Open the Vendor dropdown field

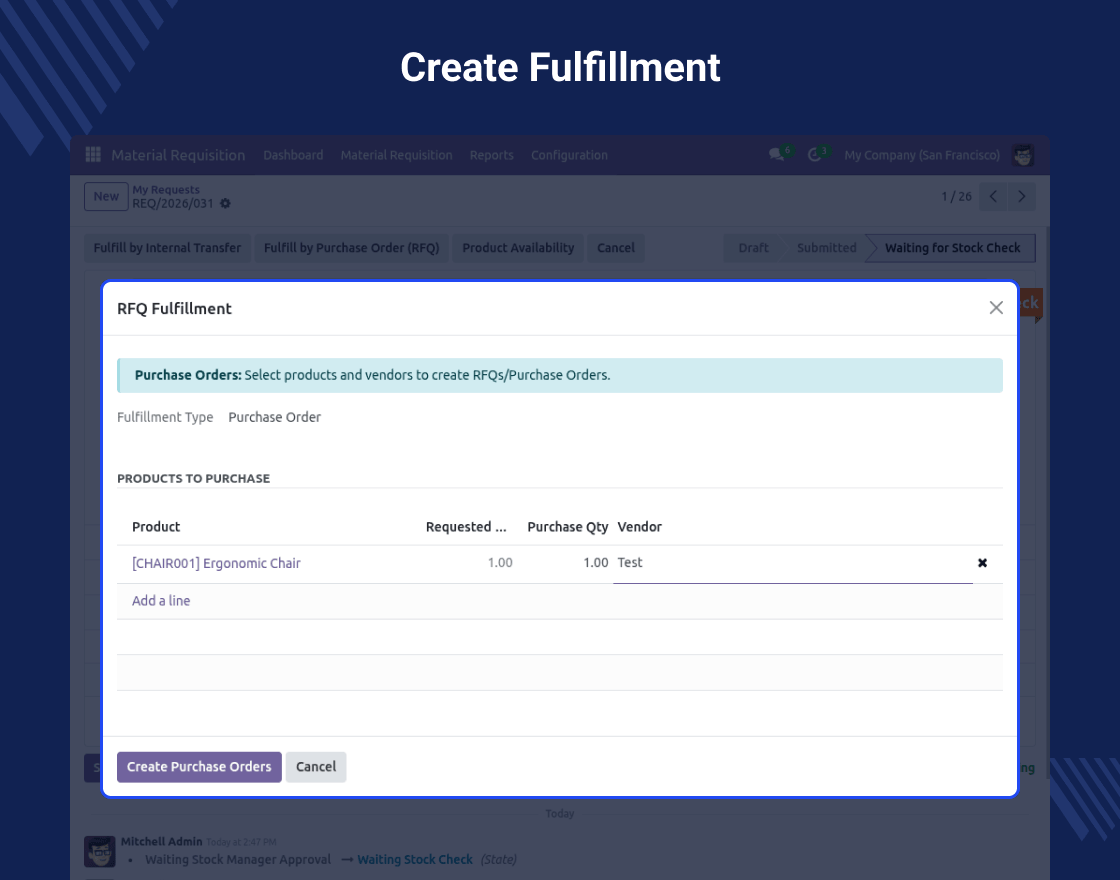click(x=790, y=563)
